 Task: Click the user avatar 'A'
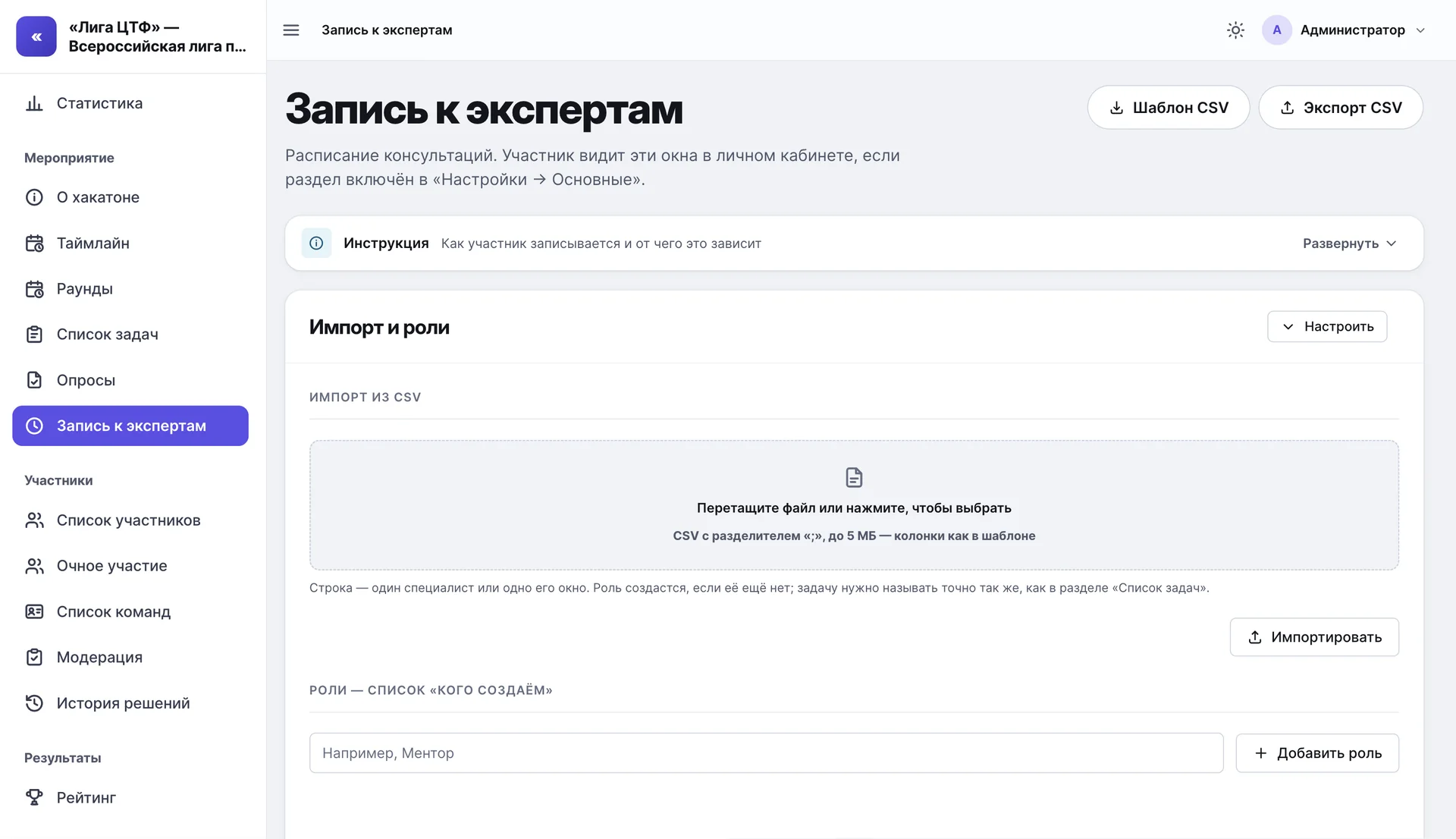1277,30
